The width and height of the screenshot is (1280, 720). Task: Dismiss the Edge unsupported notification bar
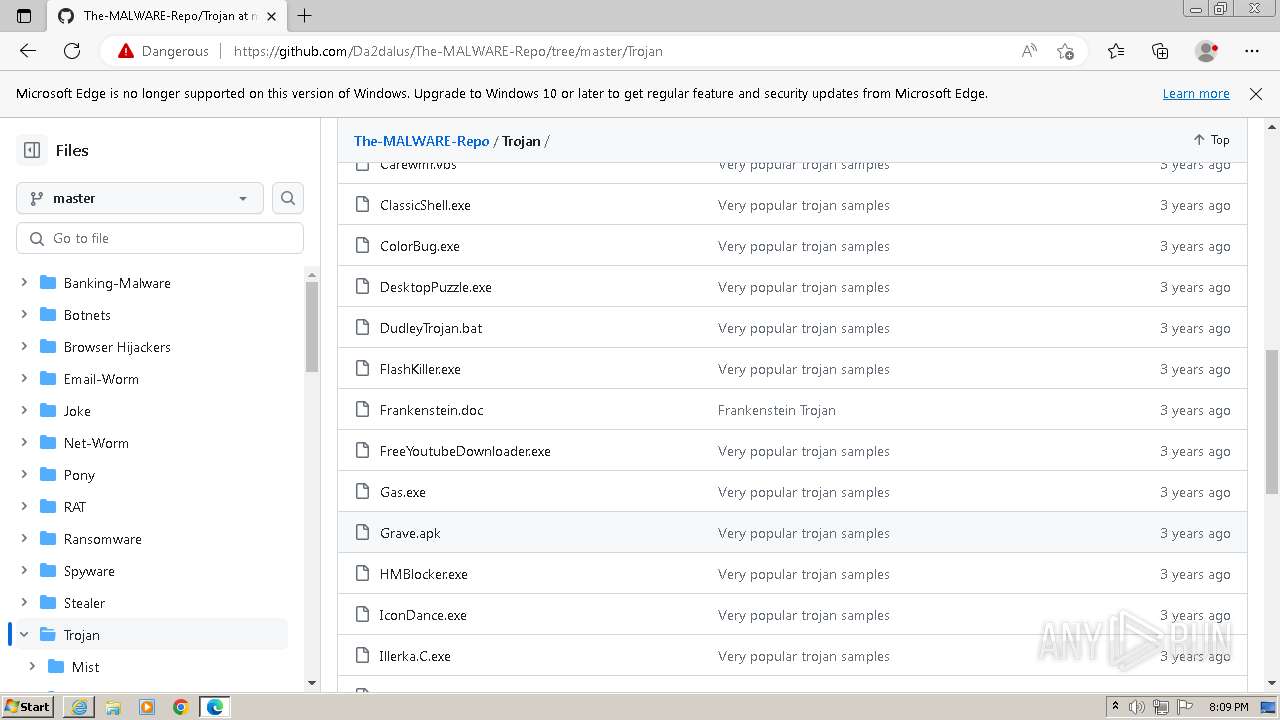pyautogui.click(x=1256, y=93)
